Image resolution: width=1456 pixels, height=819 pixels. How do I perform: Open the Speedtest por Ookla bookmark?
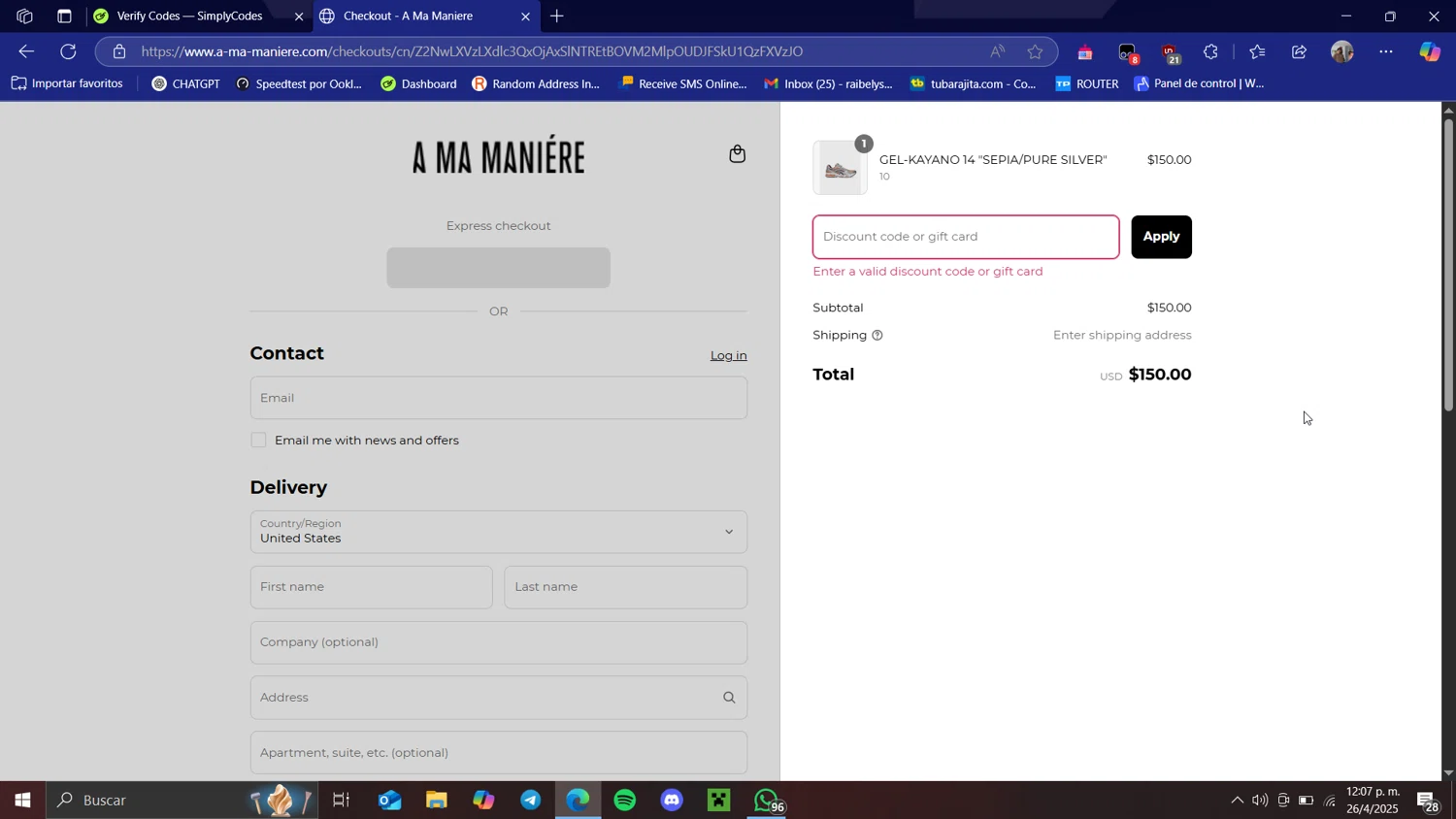pyautogui.click(x=298, y=84)
